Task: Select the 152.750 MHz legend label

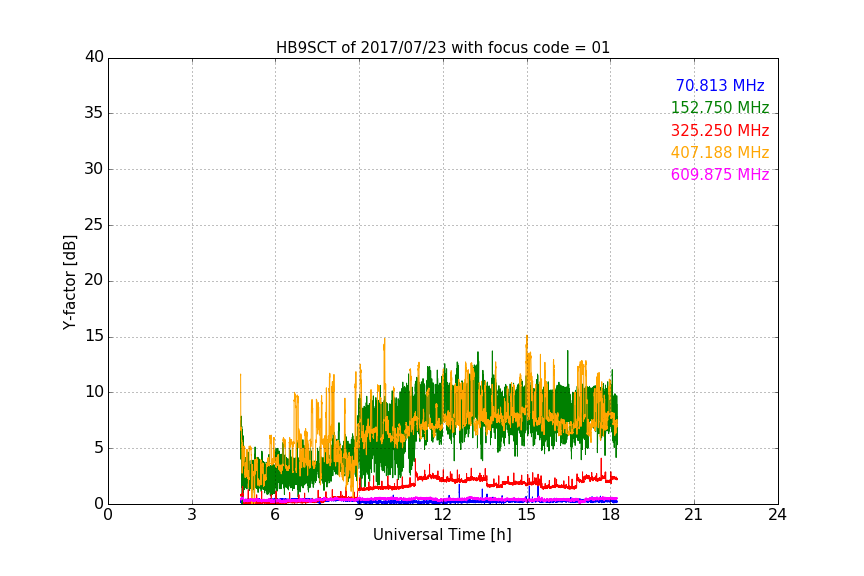Action: 720,107
